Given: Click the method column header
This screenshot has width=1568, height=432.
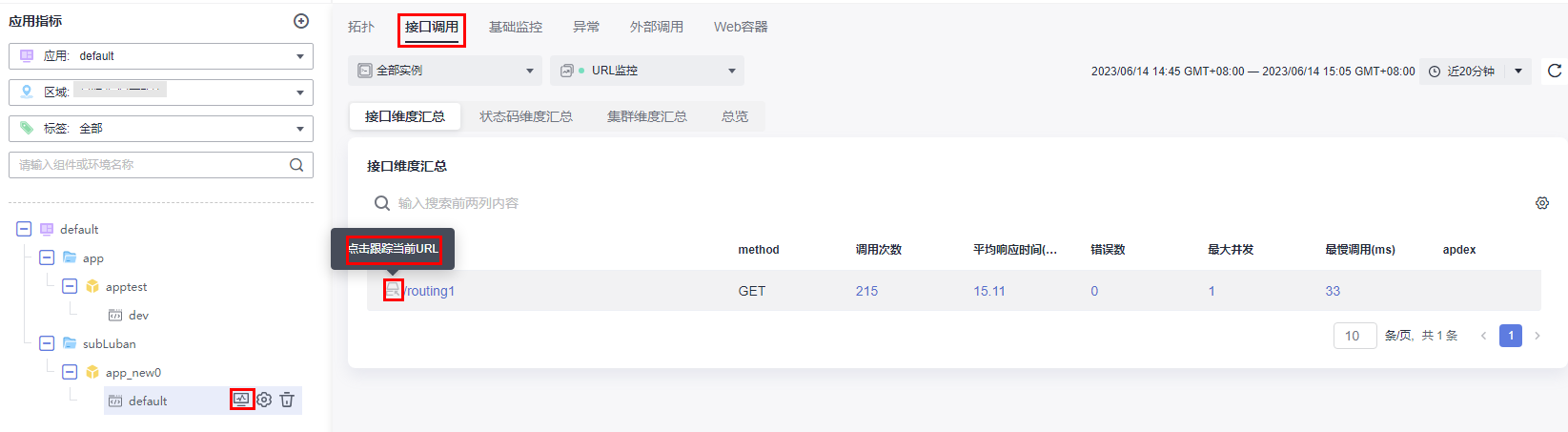Looking at the screenshot, I should [x=759, y=250].
